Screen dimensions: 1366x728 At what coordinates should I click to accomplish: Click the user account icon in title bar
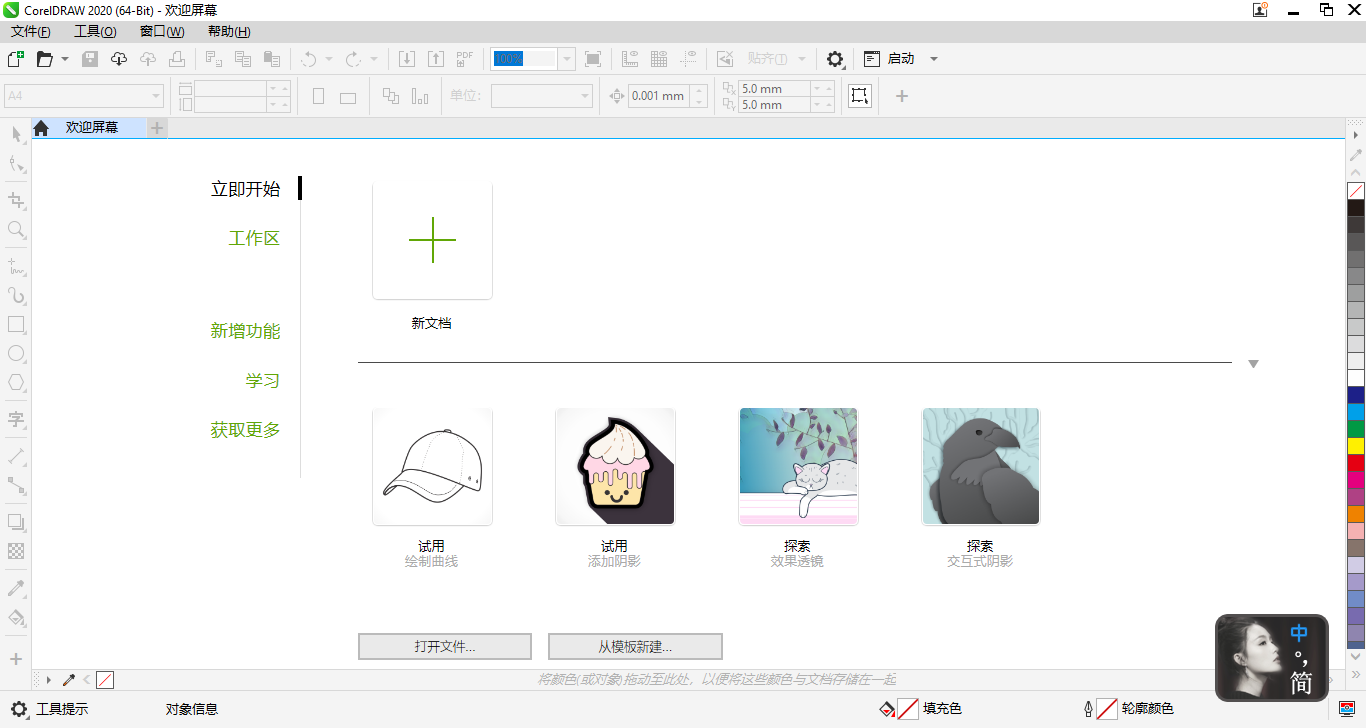pyautogui.click(x=1261, y=10)
